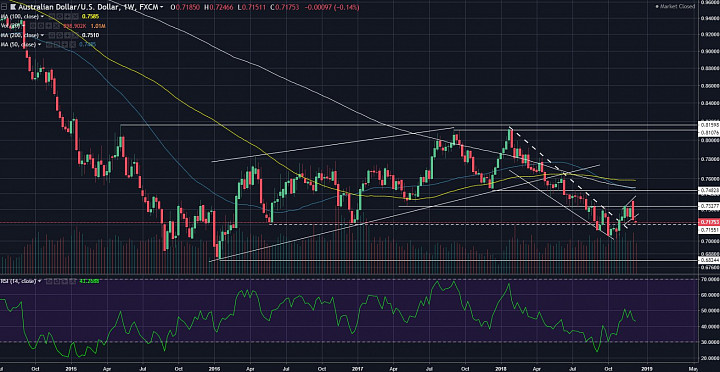Screen dimensions: 720x372
Task: Click the volume average value 1.01M
Action: [x=98, y=26]
